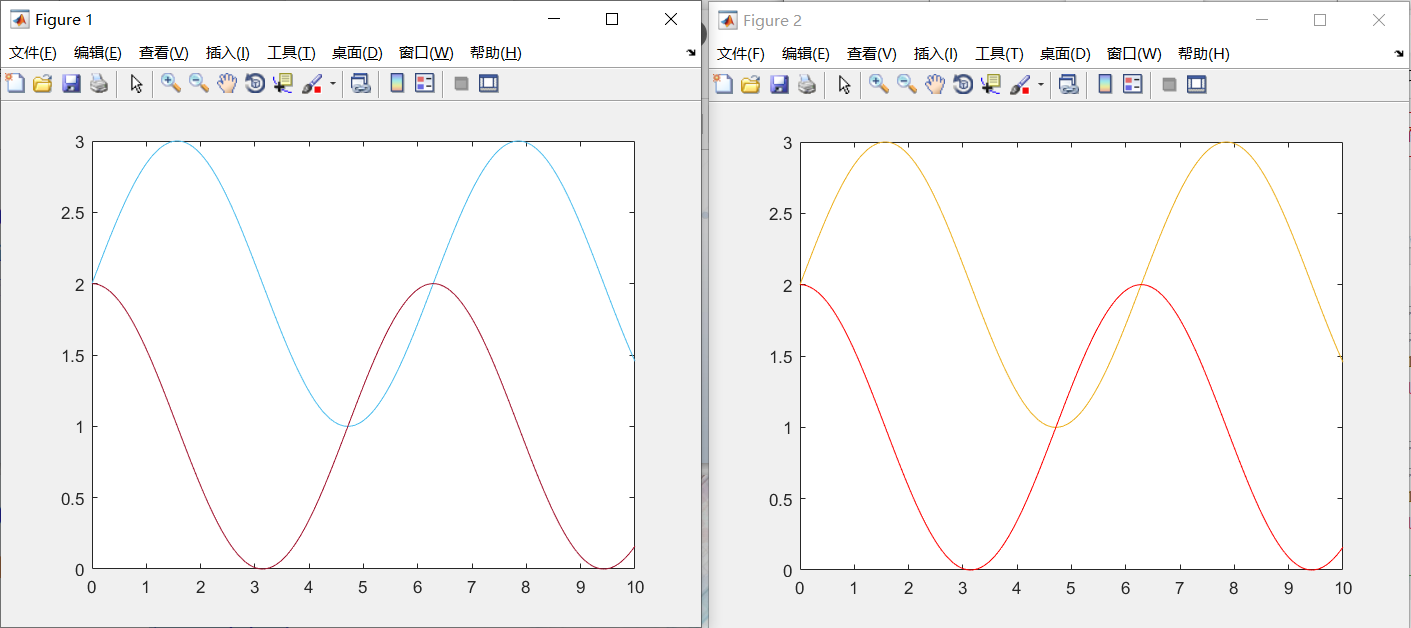The image size is (1411, 628).
Task: Open 插入(I) menu in Figure 1
Action: click(x=228, y=53)
